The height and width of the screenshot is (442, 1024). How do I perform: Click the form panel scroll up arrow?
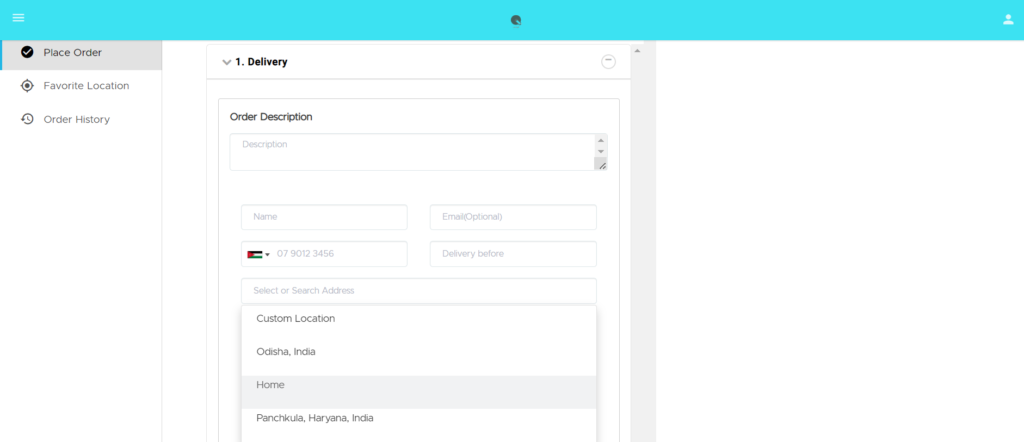[637, 50]
